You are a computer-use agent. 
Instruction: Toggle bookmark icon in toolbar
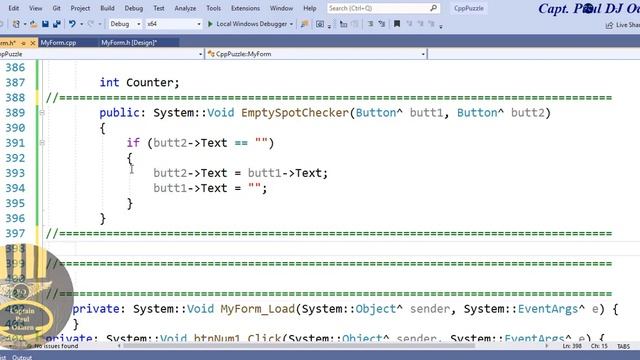point(397,24)
